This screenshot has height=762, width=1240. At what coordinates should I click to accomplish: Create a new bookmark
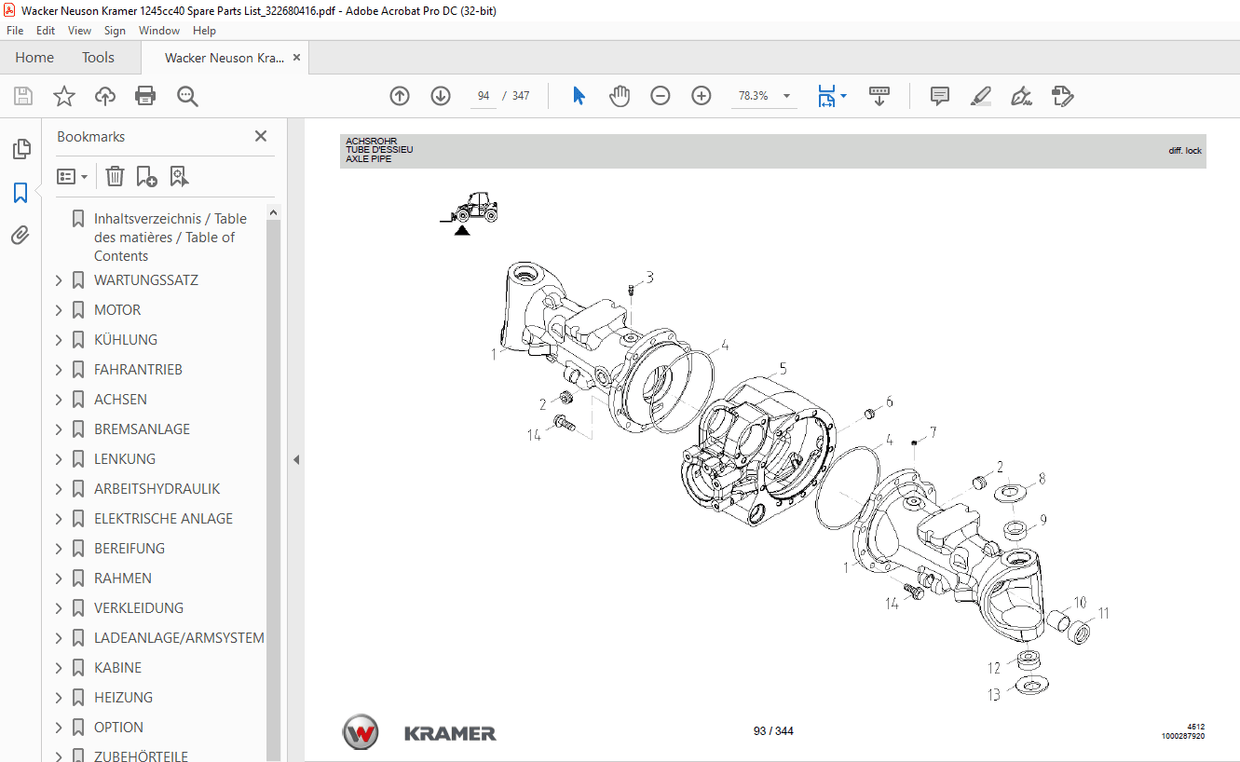click(146, 176)
